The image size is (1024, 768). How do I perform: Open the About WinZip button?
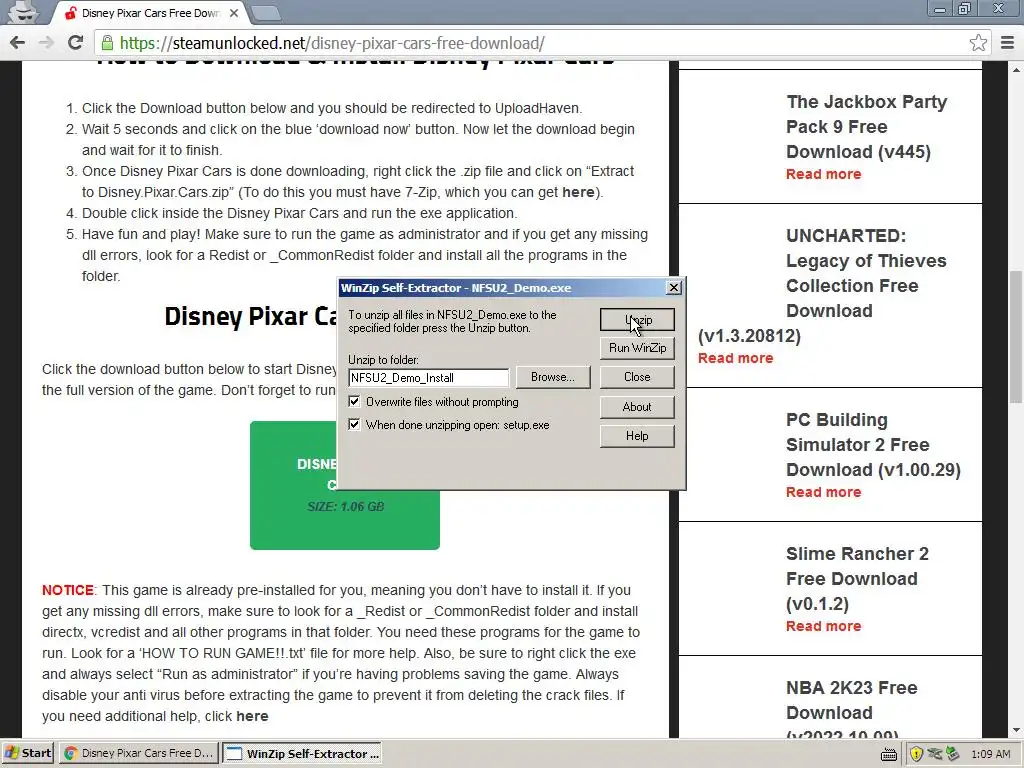point(637,407)
